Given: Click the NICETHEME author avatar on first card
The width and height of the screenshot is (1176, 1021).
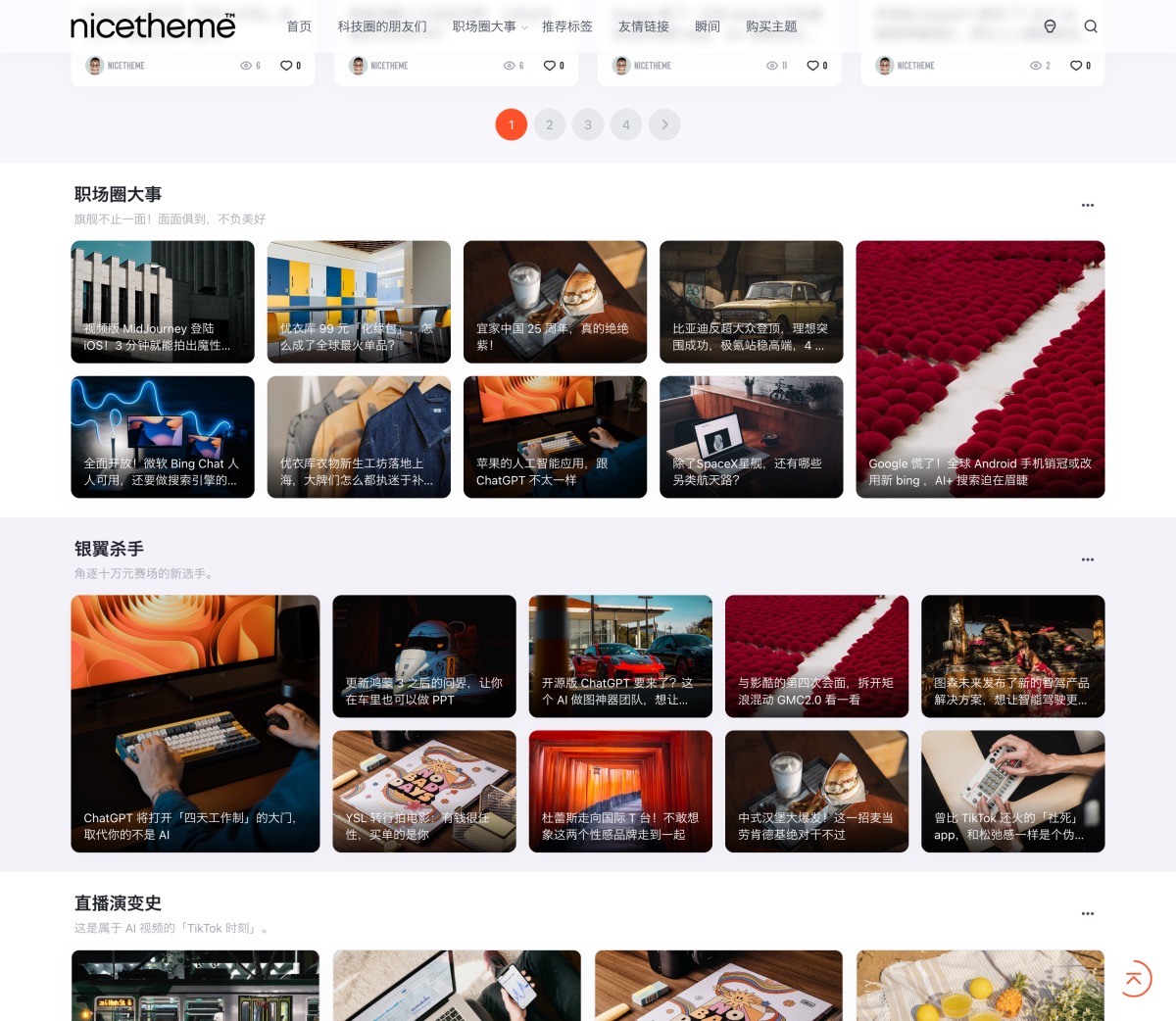Looking at the screenshot, I should coord(95,66).
